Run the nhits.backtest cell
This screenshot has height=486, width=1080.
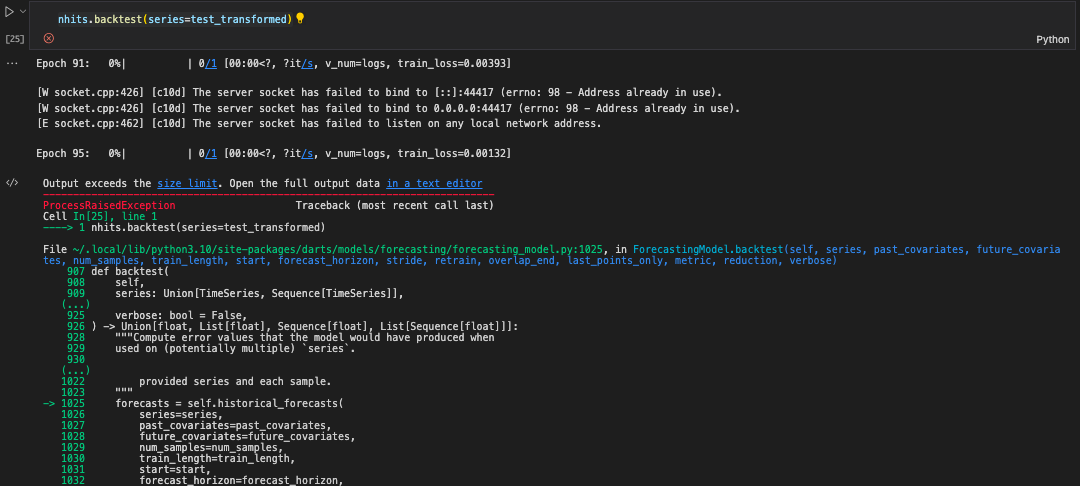tap(10, 12)
